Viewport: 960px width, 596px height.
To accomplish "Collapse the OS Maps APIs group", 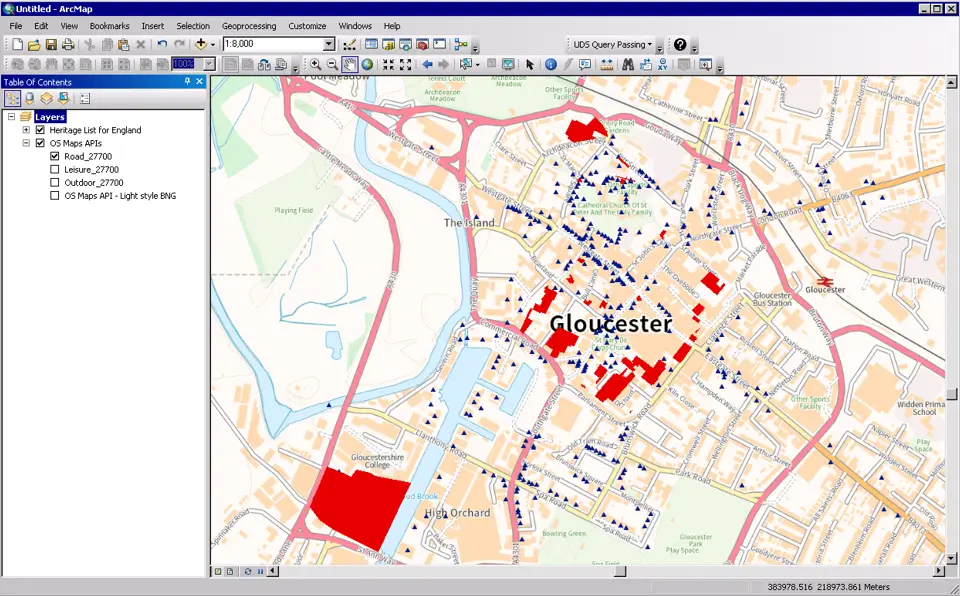I will tap(26, 143).
